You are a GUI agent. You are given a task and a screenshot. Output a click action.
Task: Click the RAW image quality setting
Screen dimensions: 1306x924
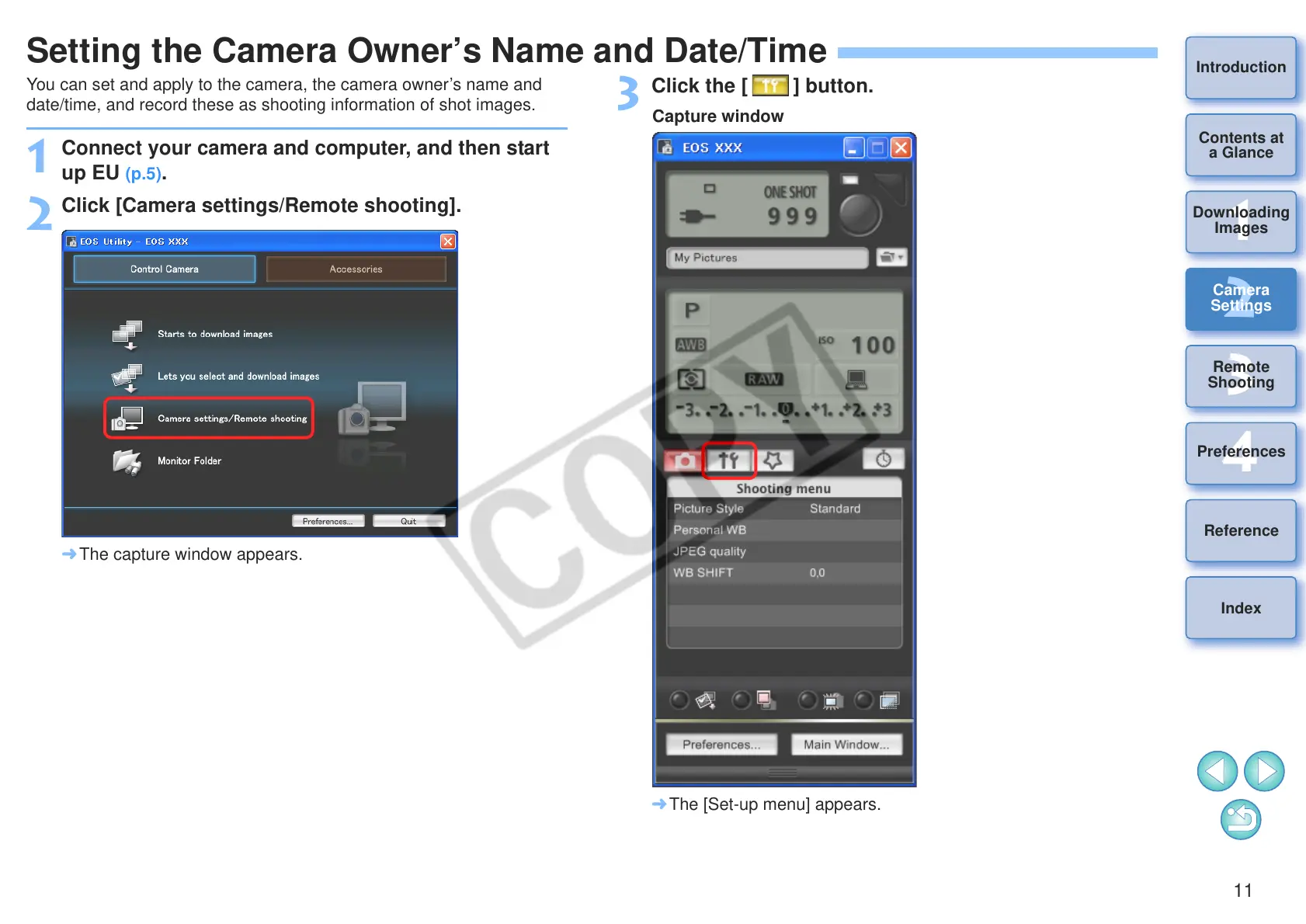click(764, 379)
